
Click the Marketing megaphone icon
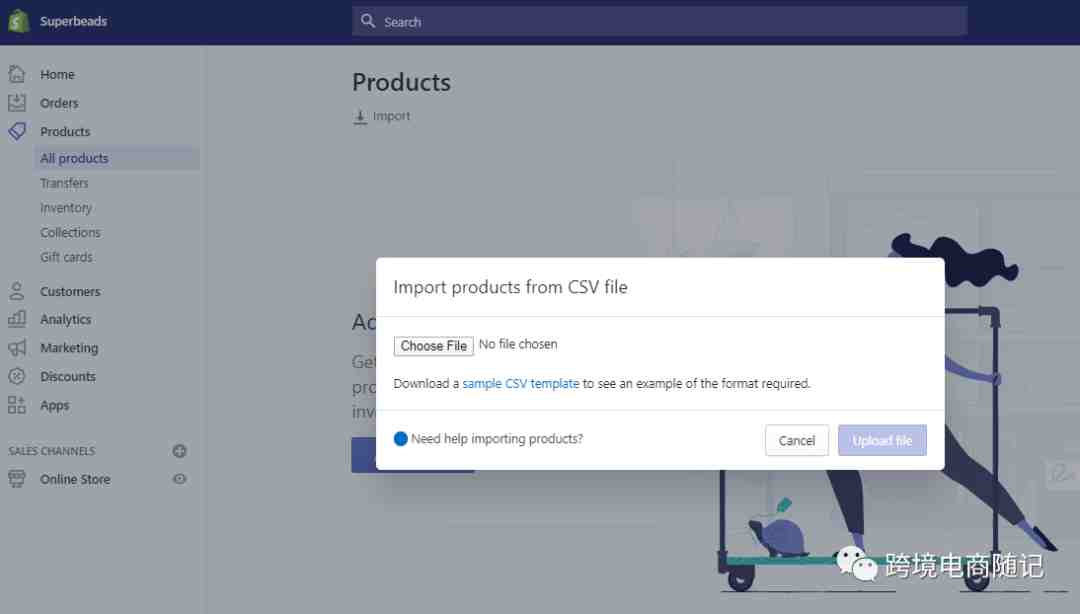click(x=17, y=347)
